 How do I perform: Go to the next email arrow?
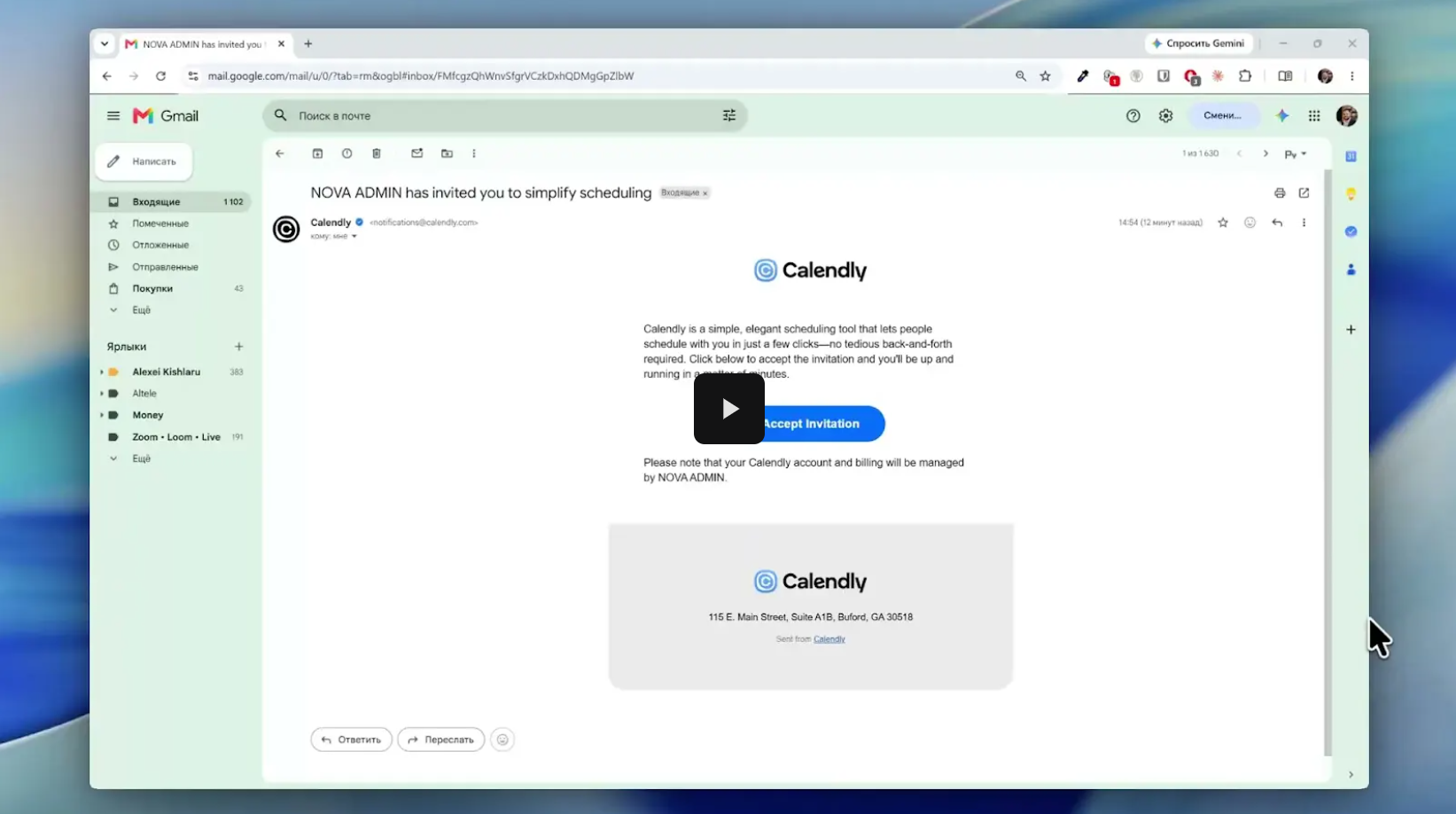point(1265,153)
